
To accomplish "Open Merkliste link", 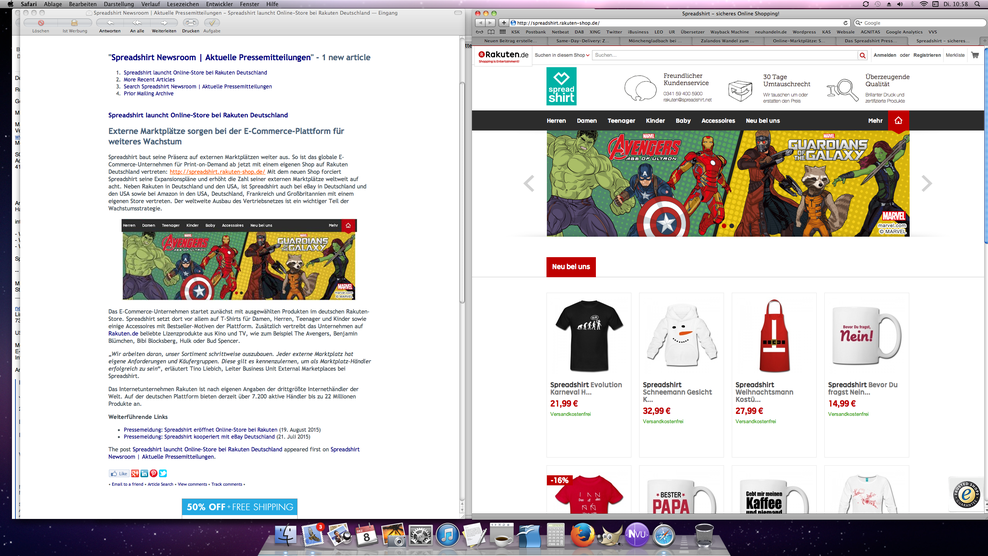I will pos(955,55).
